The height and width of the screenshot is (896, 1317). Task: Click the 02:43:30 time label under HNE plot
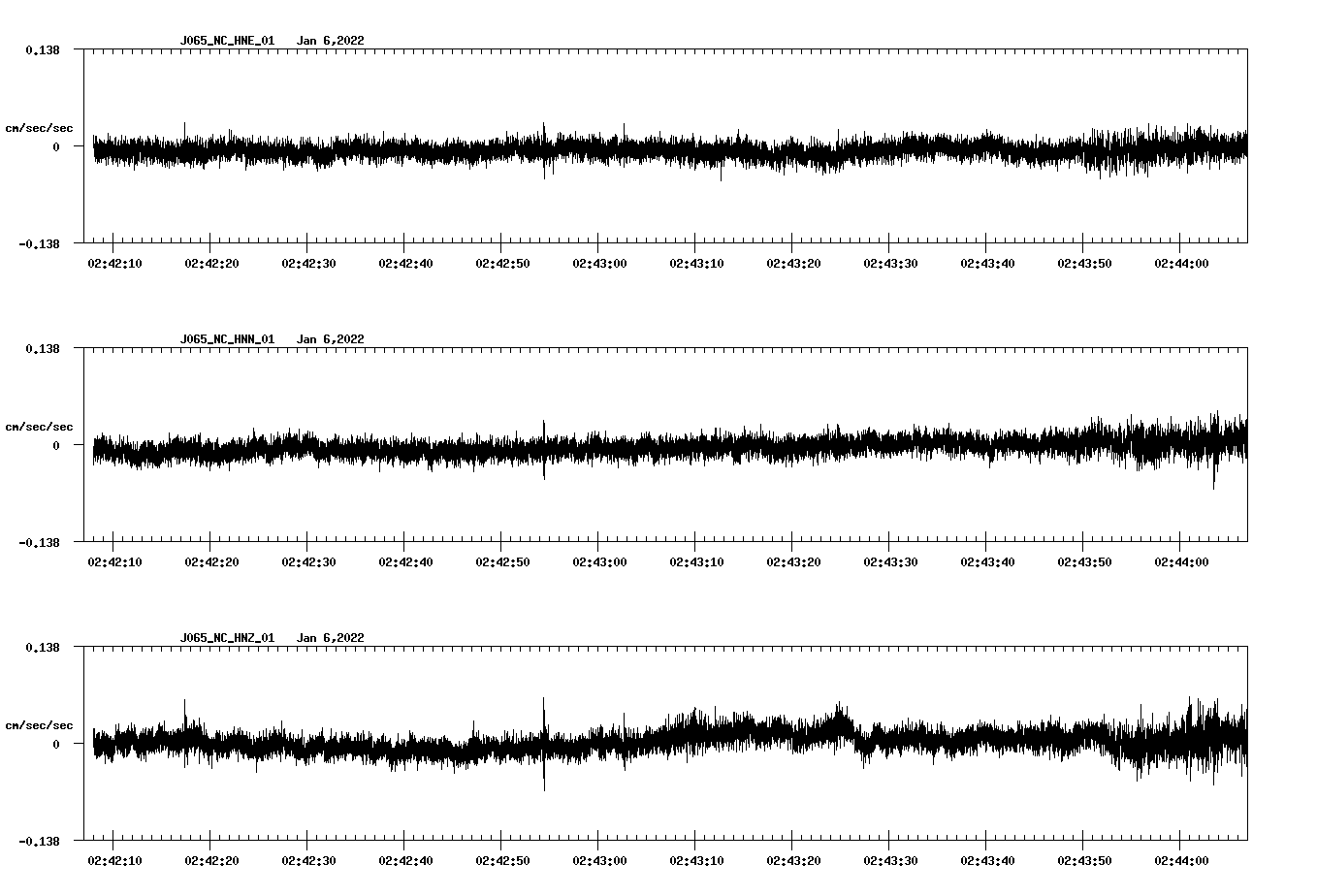[890, 264]
